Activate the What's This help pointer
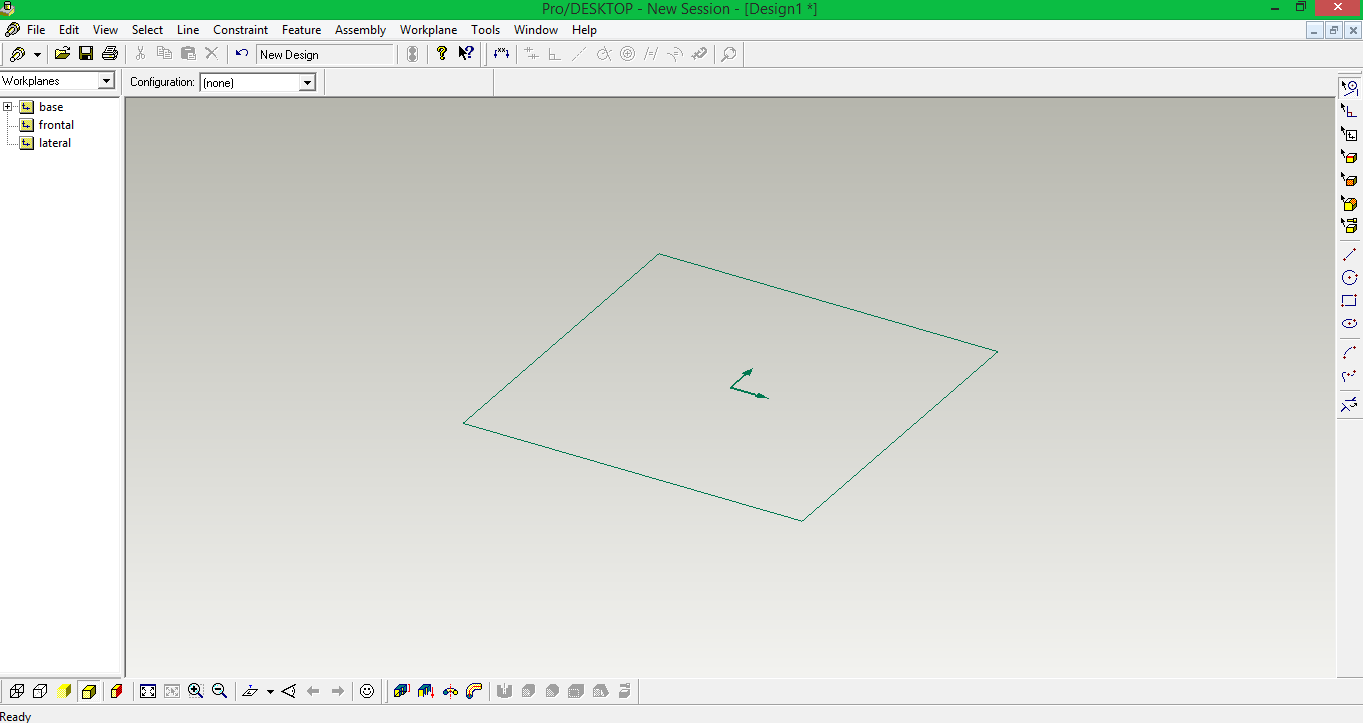 click(x=466, y=54)
